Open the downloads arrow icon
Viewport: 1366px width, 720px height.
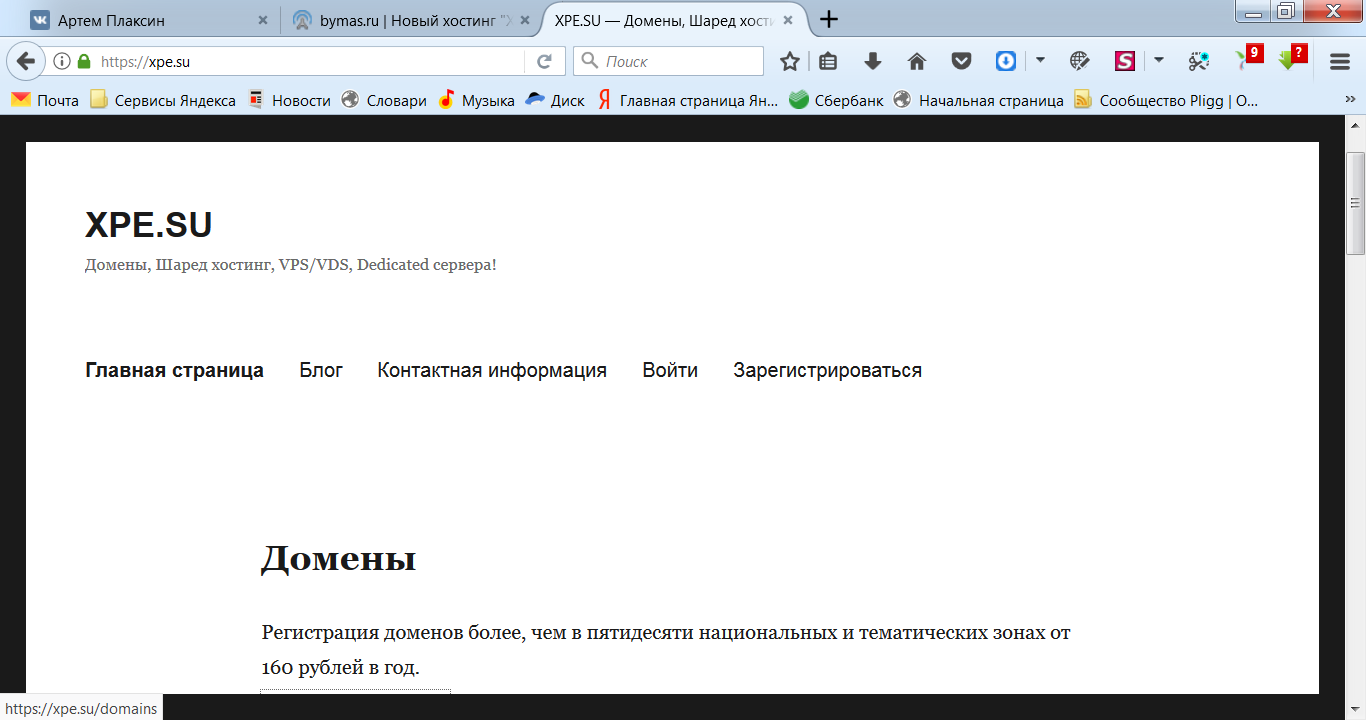tap(873, 62)
